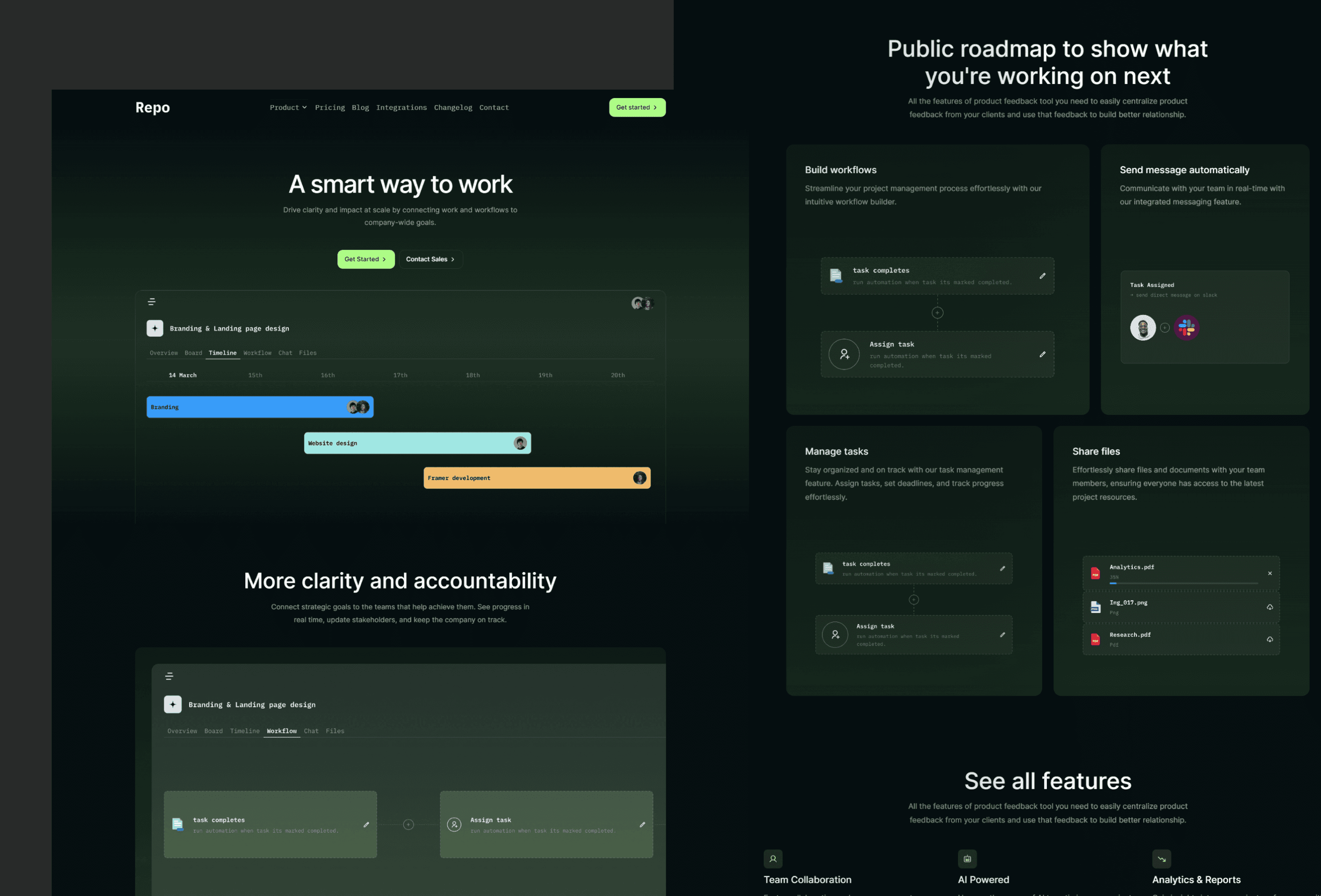Click the plus connector between workflow panel nodes
Viewport: 1321px width, 896px height.
click(408, 825)
